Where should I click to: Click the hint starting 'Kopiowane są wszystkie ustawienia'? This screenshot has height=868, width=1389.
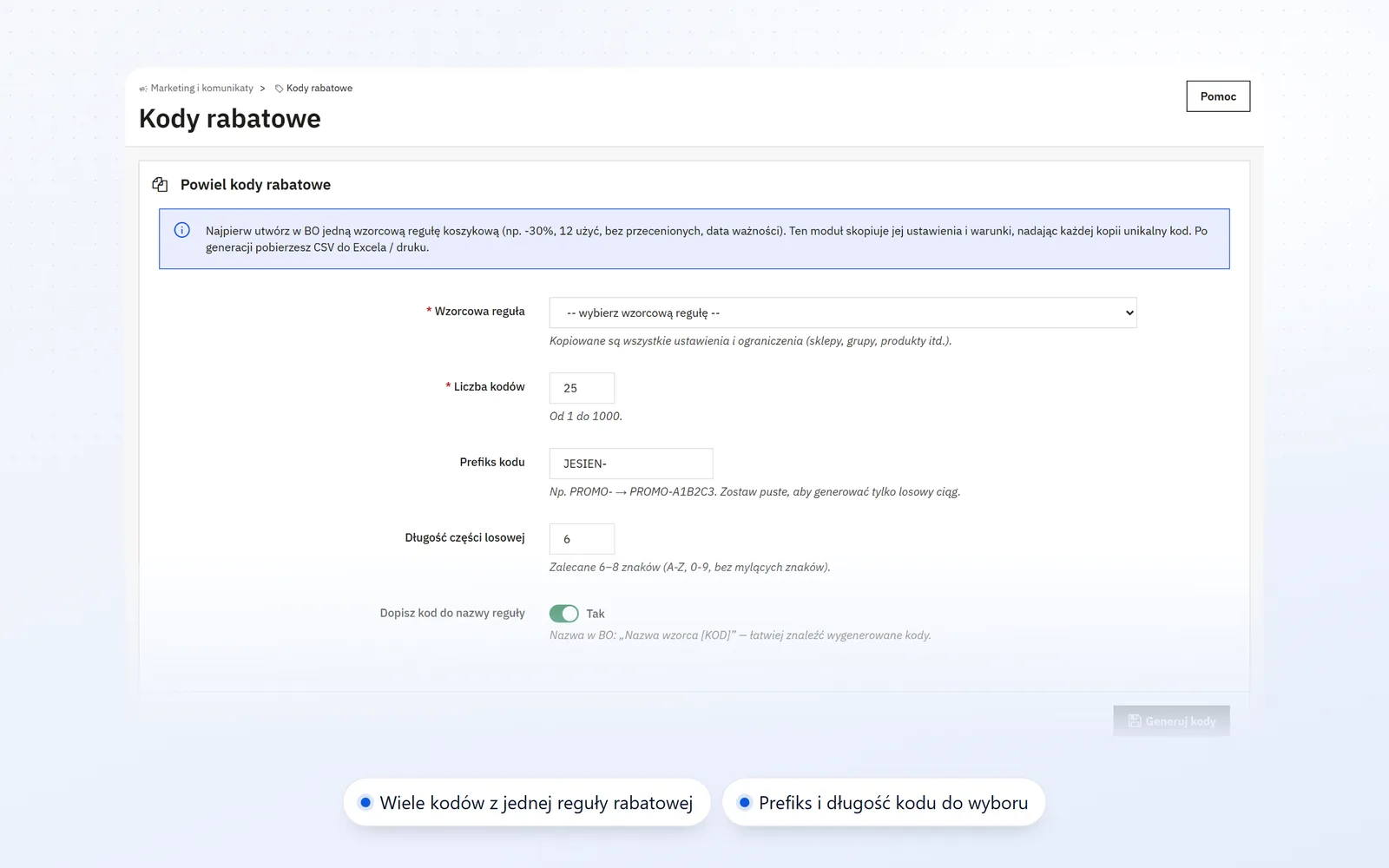[751, 341]
